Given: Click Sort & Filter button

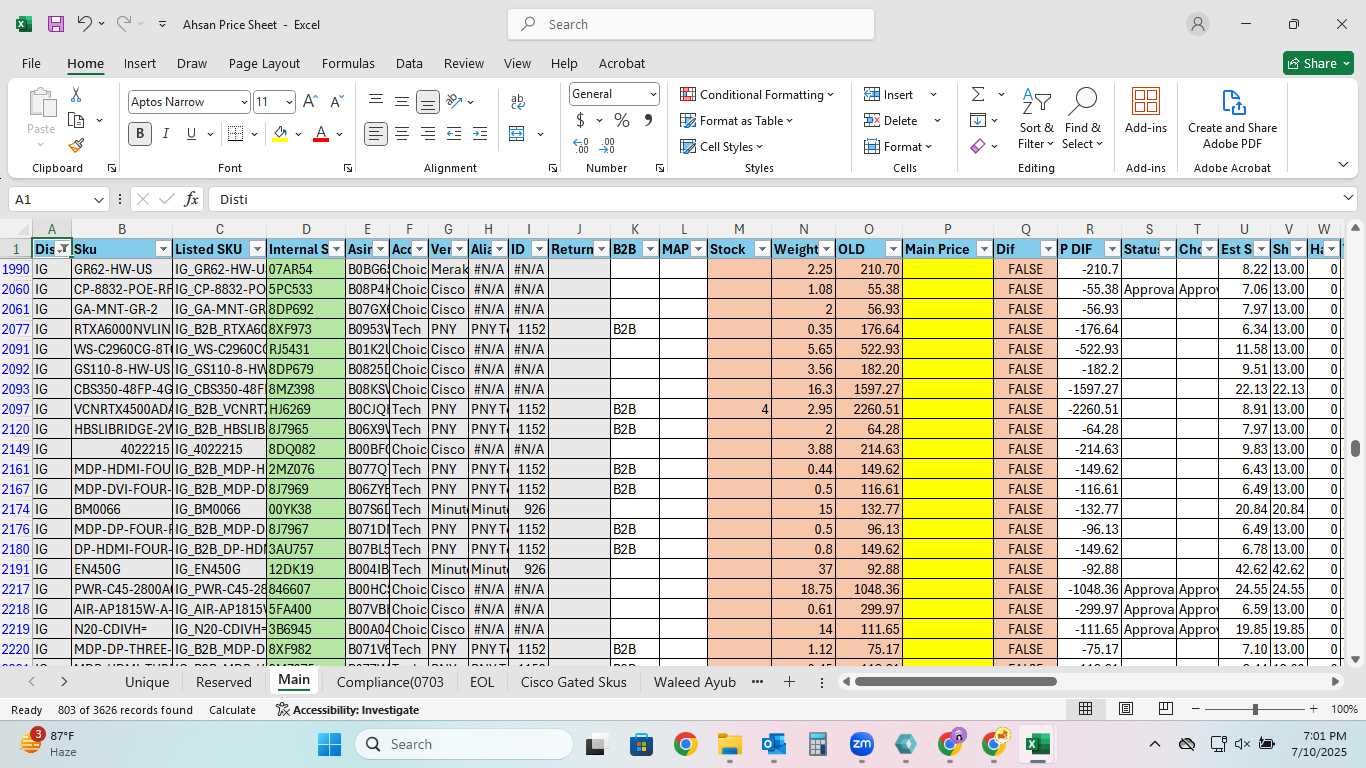Looking at the screenshot, I should coord(1036,118).
